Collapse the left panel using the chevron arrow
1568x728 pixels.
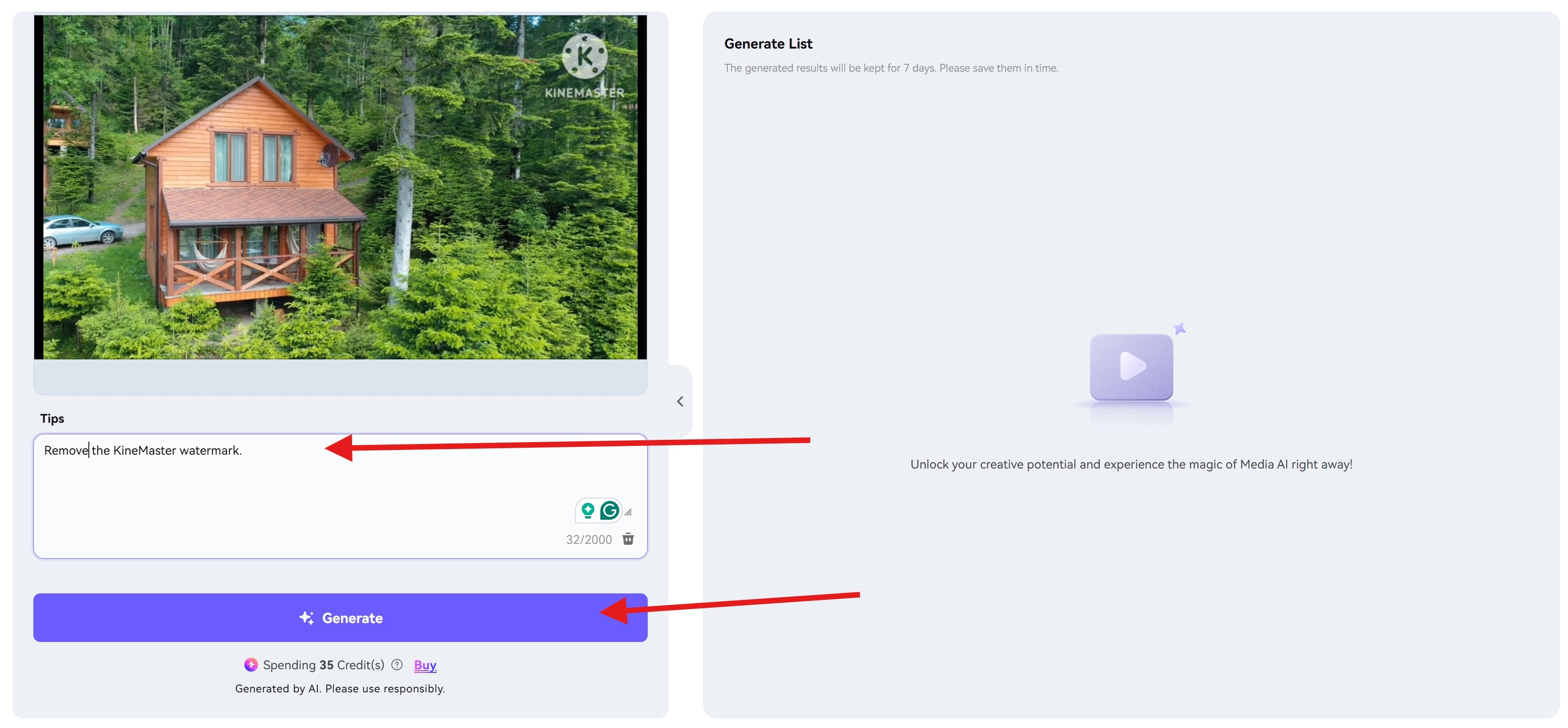click(680, 401)
